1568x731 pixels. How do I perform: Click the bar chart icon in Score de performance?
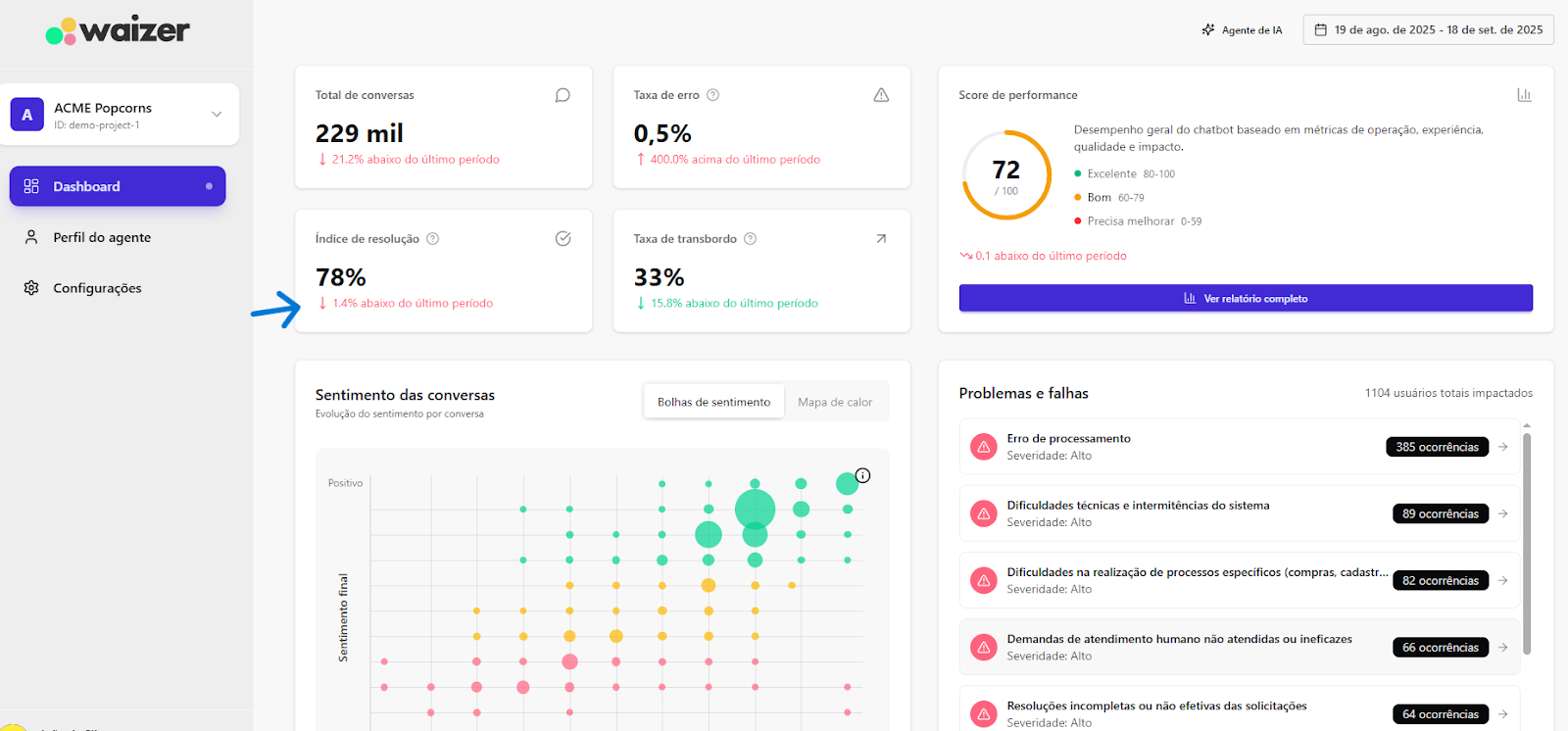click(1524, 95)
